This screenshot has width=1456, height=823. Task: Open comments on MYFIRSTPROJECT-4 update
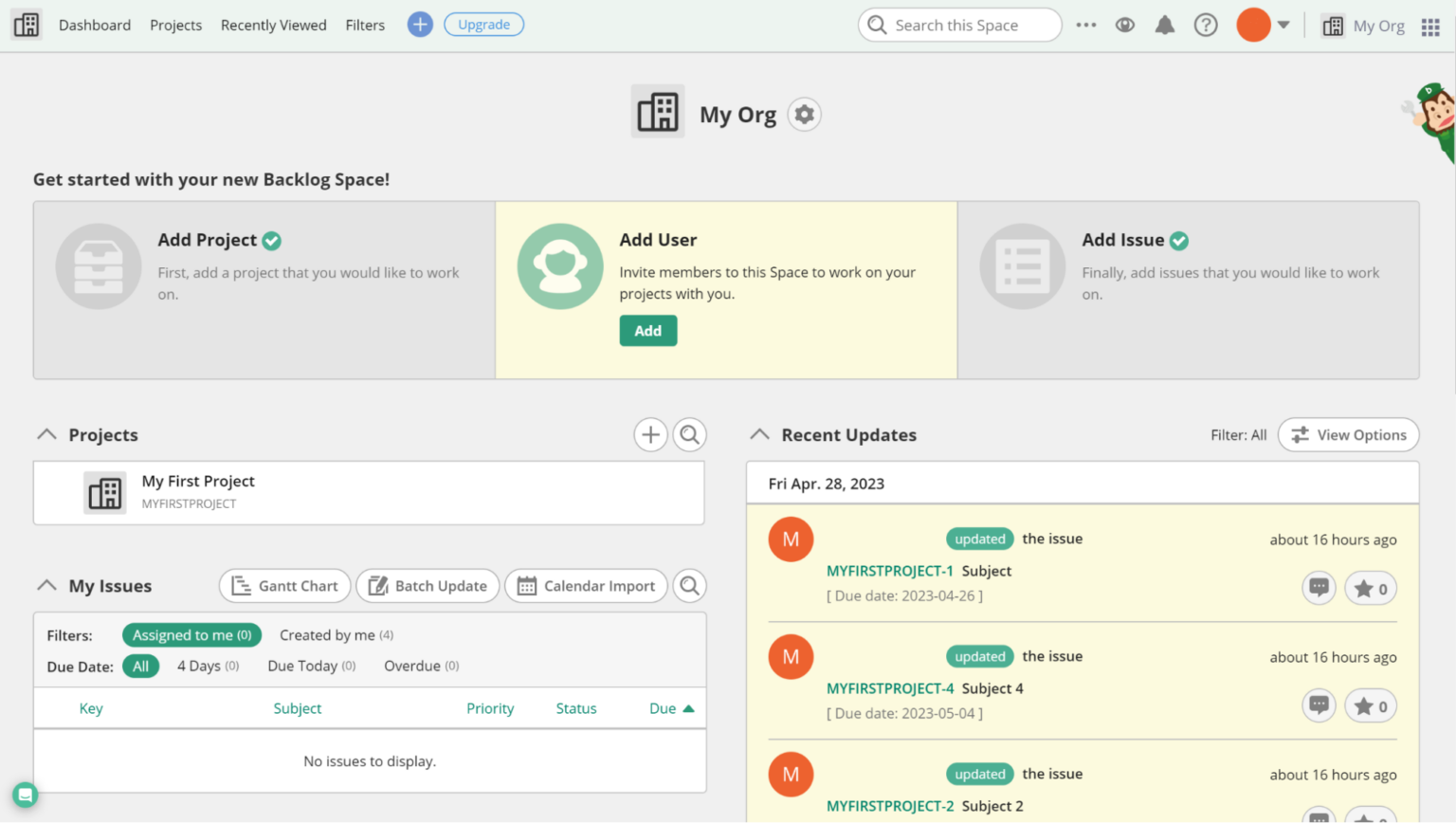coord(1318,705)
